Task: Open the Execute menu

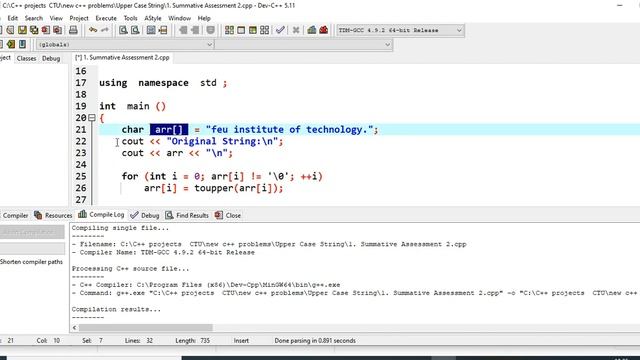Action: (106, 18)
